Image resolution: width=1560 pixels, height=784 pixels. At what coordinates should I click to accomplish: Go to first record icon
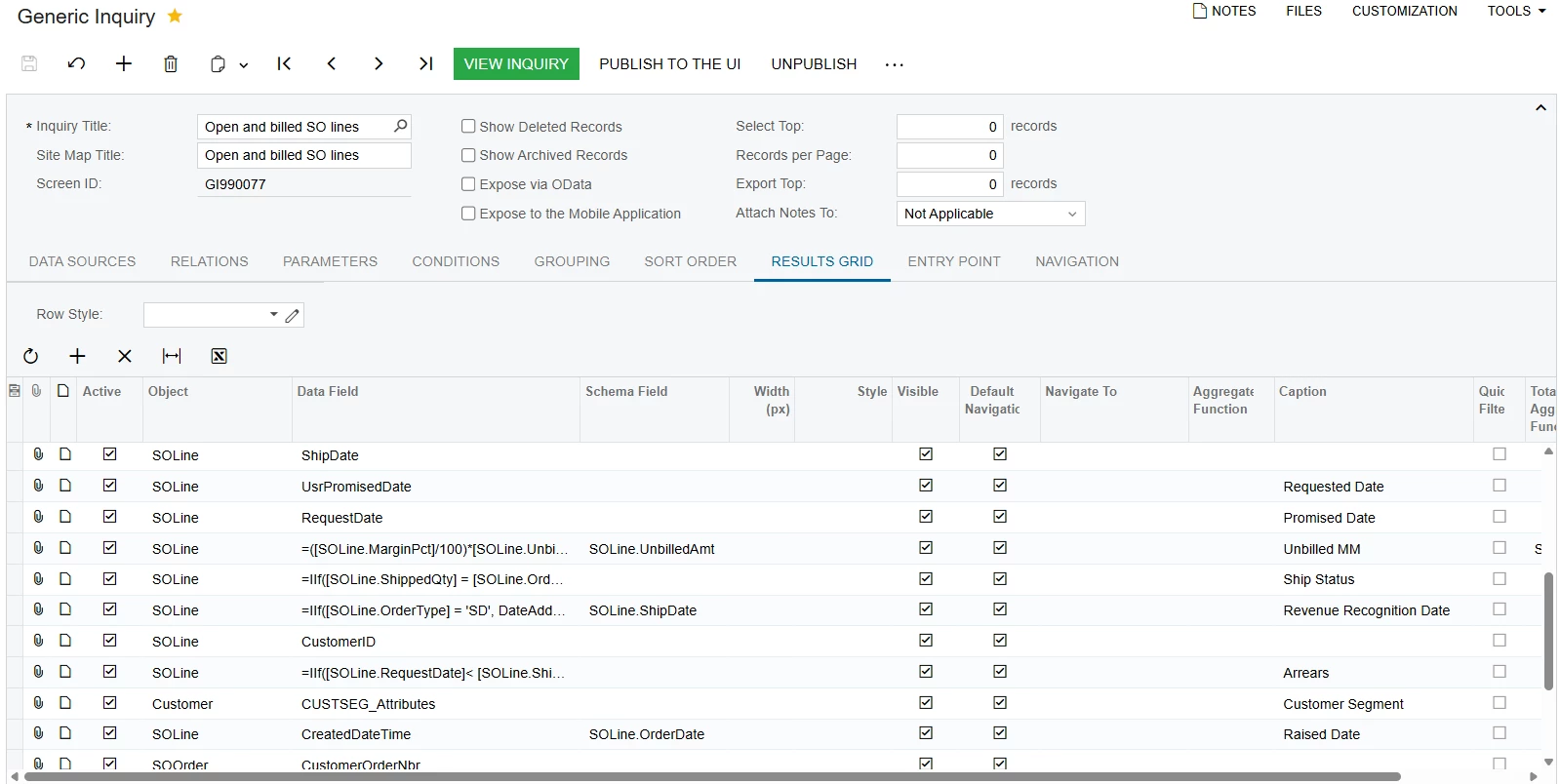284,63
